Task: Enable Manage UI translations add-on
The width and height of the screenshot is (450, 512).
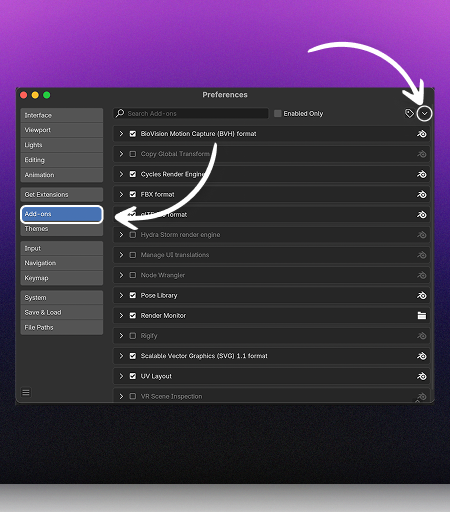Action: (133, 255)
